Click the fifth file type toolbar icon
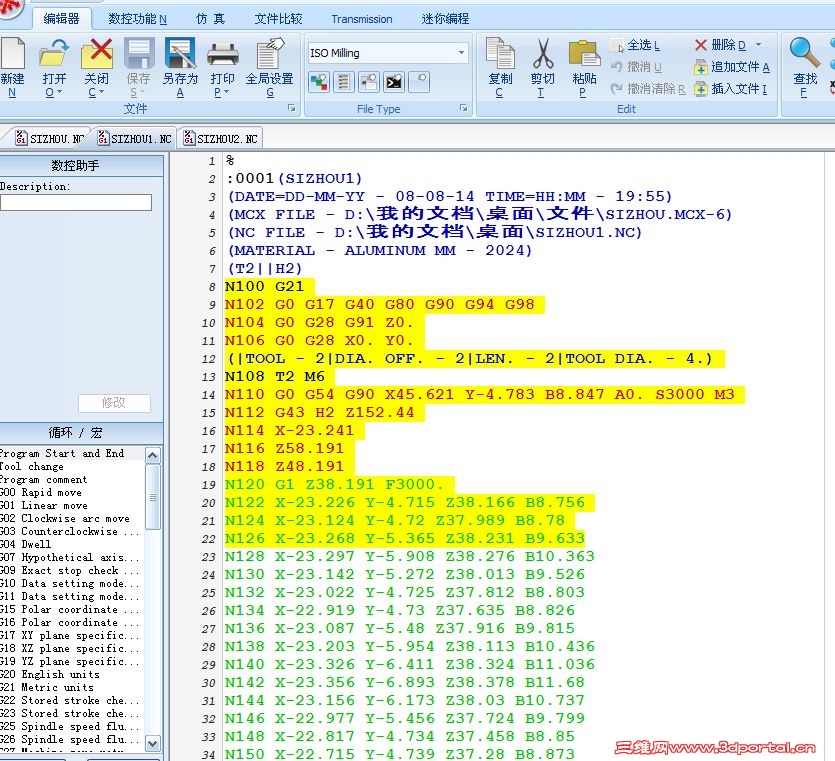The image size is (835, 761). [x=420, y=82]
